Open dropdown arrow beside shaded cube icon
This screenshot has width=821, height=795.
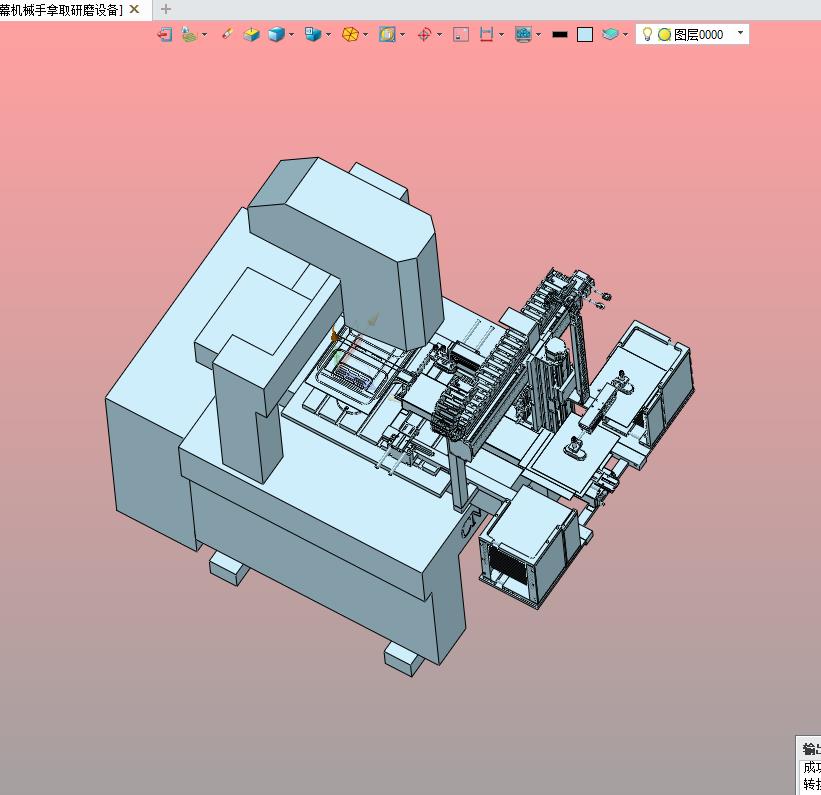coord(291,35)
